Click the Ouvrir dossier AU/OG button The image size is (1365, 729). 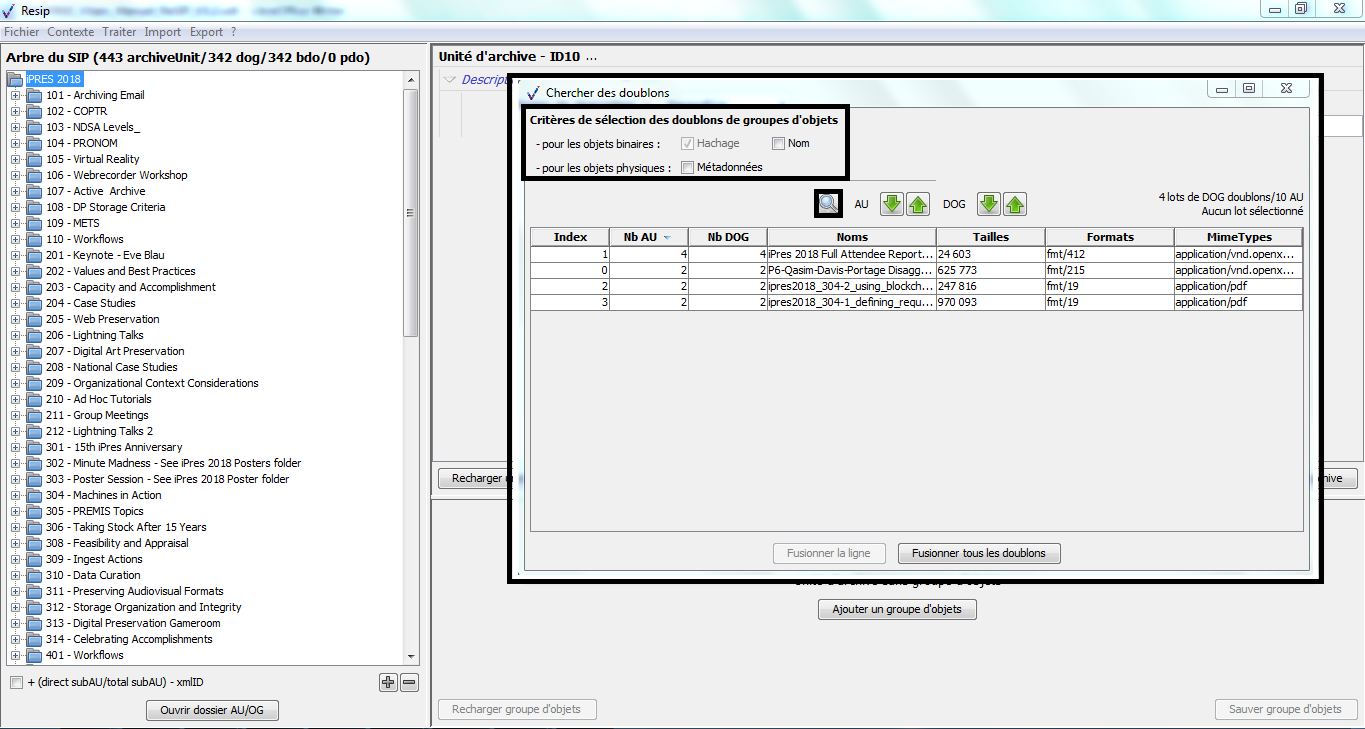click(212, 710)
